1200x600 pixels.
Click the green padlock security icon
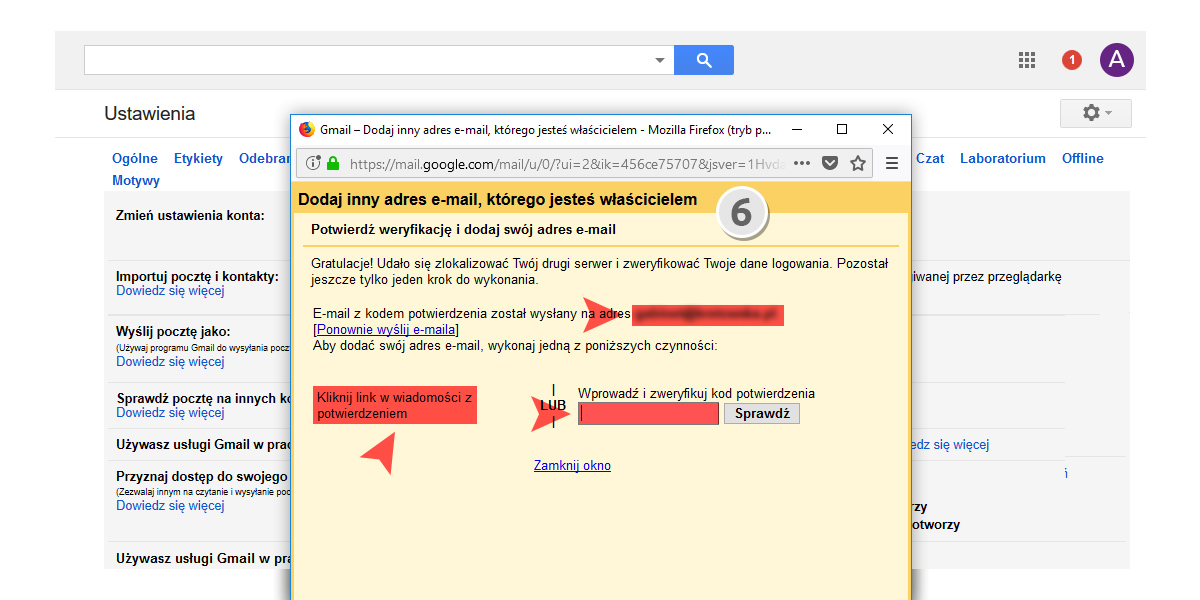tap(333, 163)
